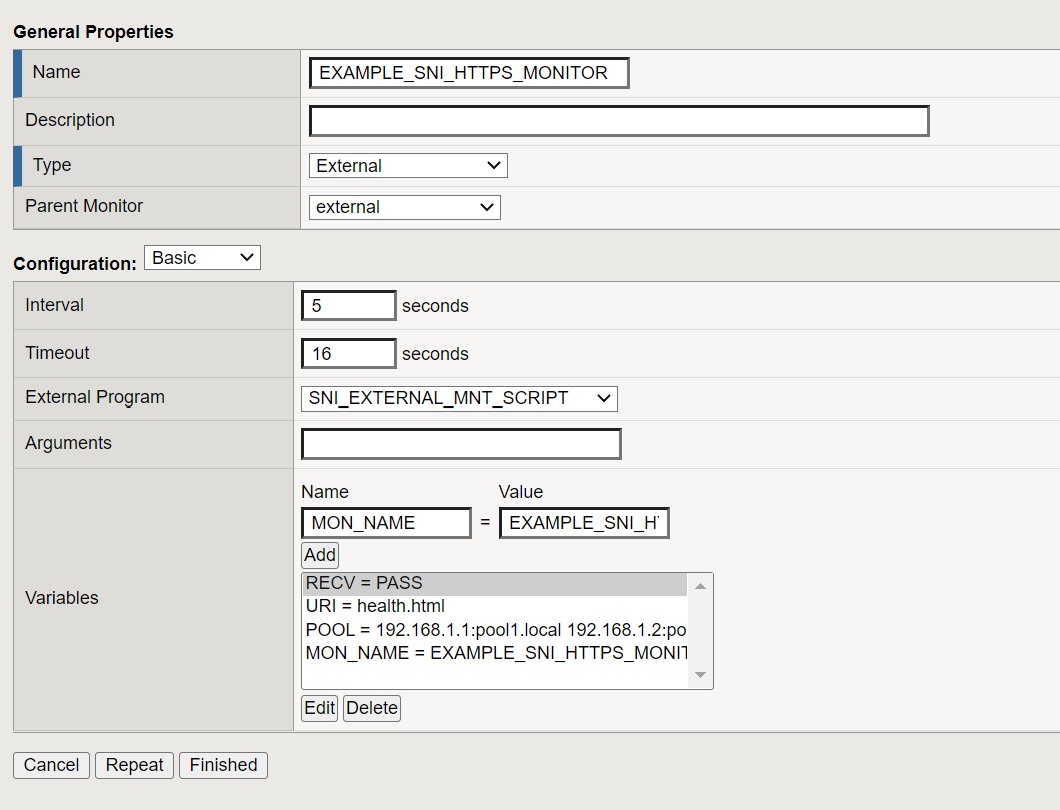The width and height of the screenshot is (1060, 810).
Task: Click the Edit button below the variables list
Action: click(x=319, y=708)
